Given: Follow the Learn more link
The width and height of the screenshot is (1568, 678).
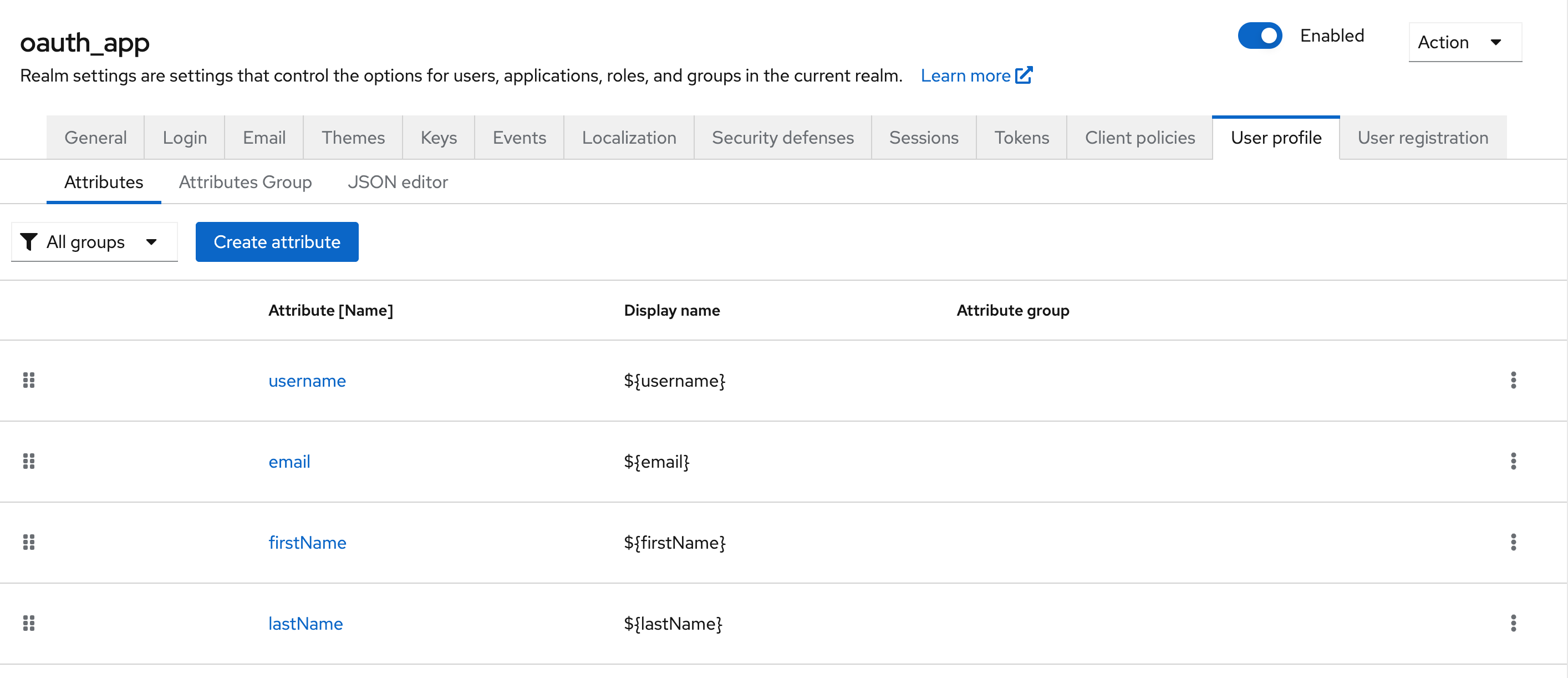Looking at the screenshot, I should pos(976,75).
